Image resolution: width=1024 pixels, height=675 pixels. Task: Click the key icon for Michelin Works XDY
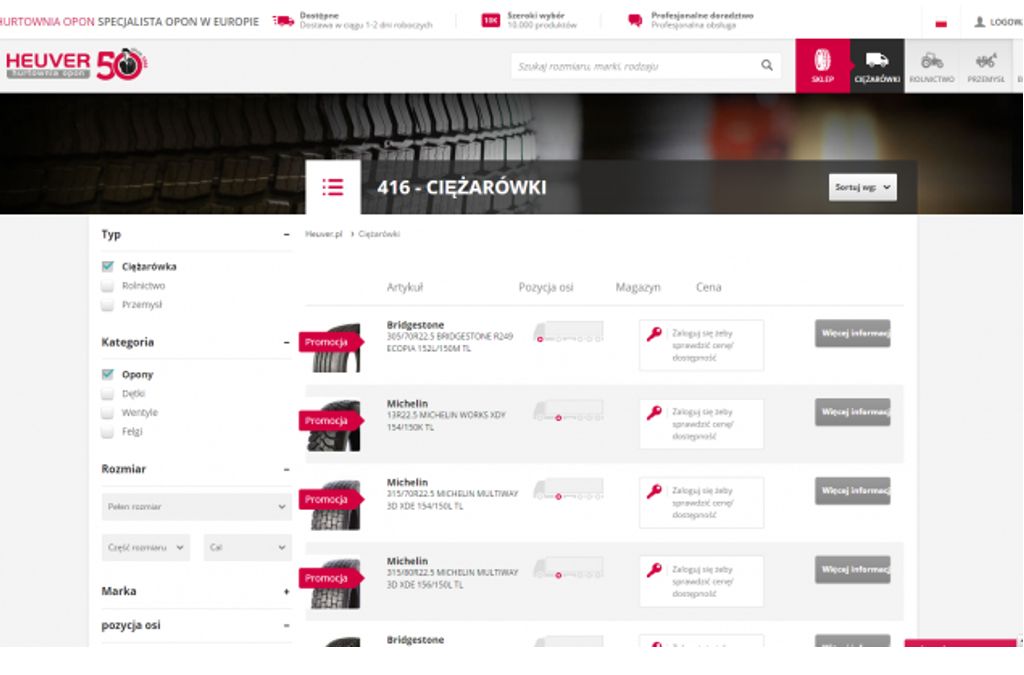654,413
